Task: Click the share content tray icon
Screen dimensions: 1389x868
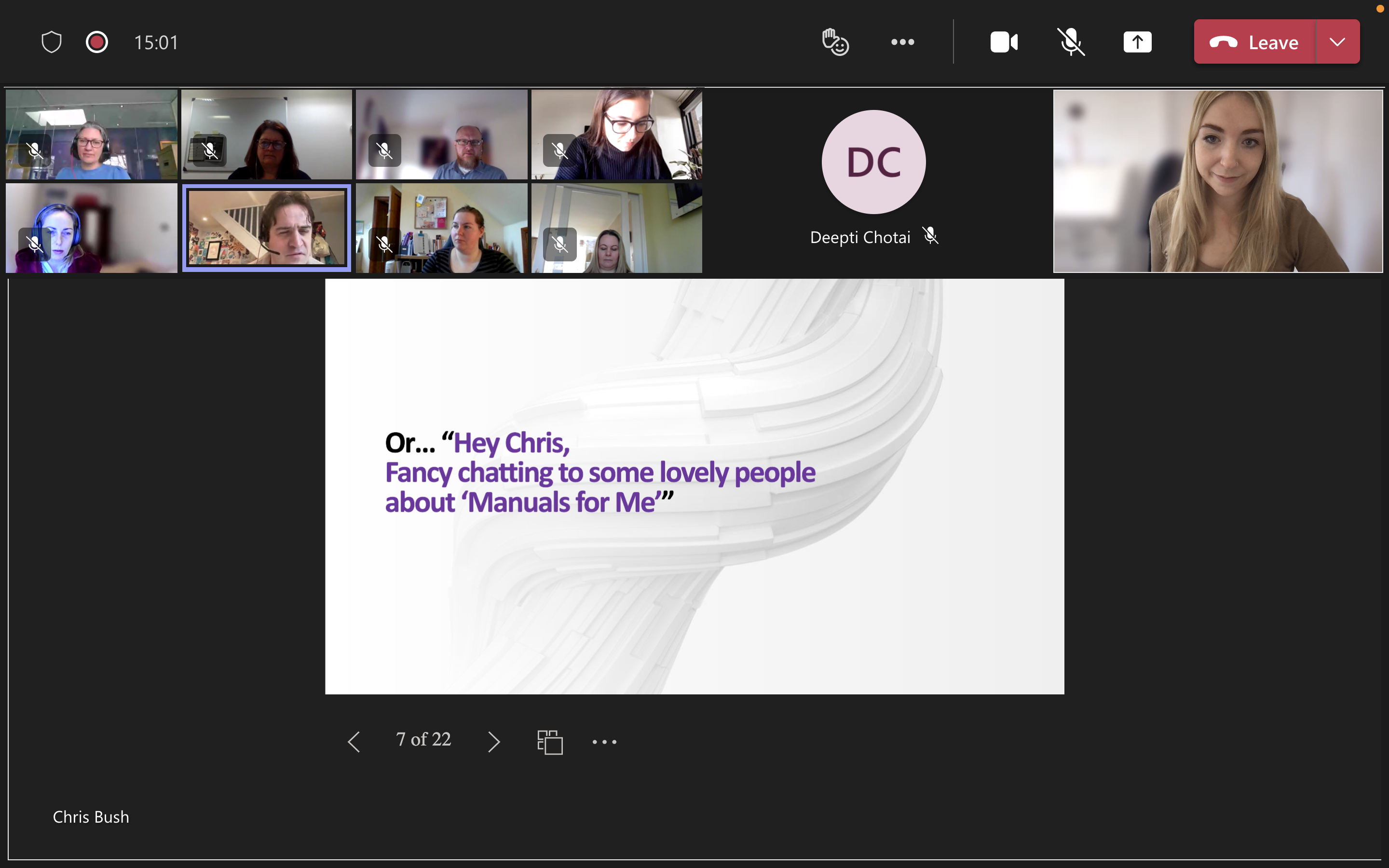Action: click(1137, 42)
